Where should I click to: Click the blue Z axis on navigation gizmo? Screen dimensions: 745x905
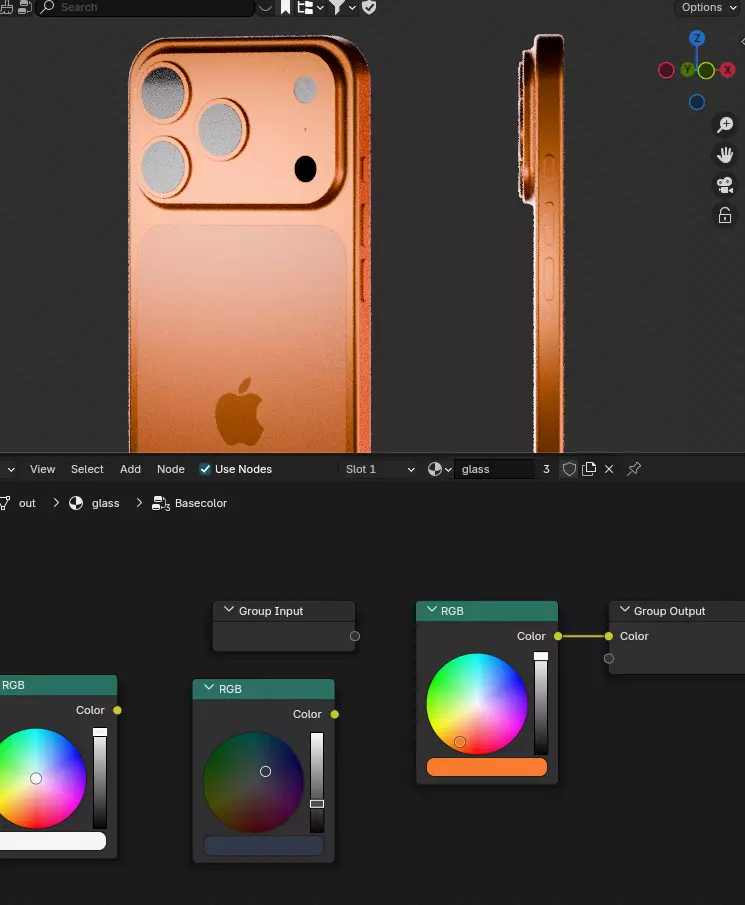tap(697, 38)
